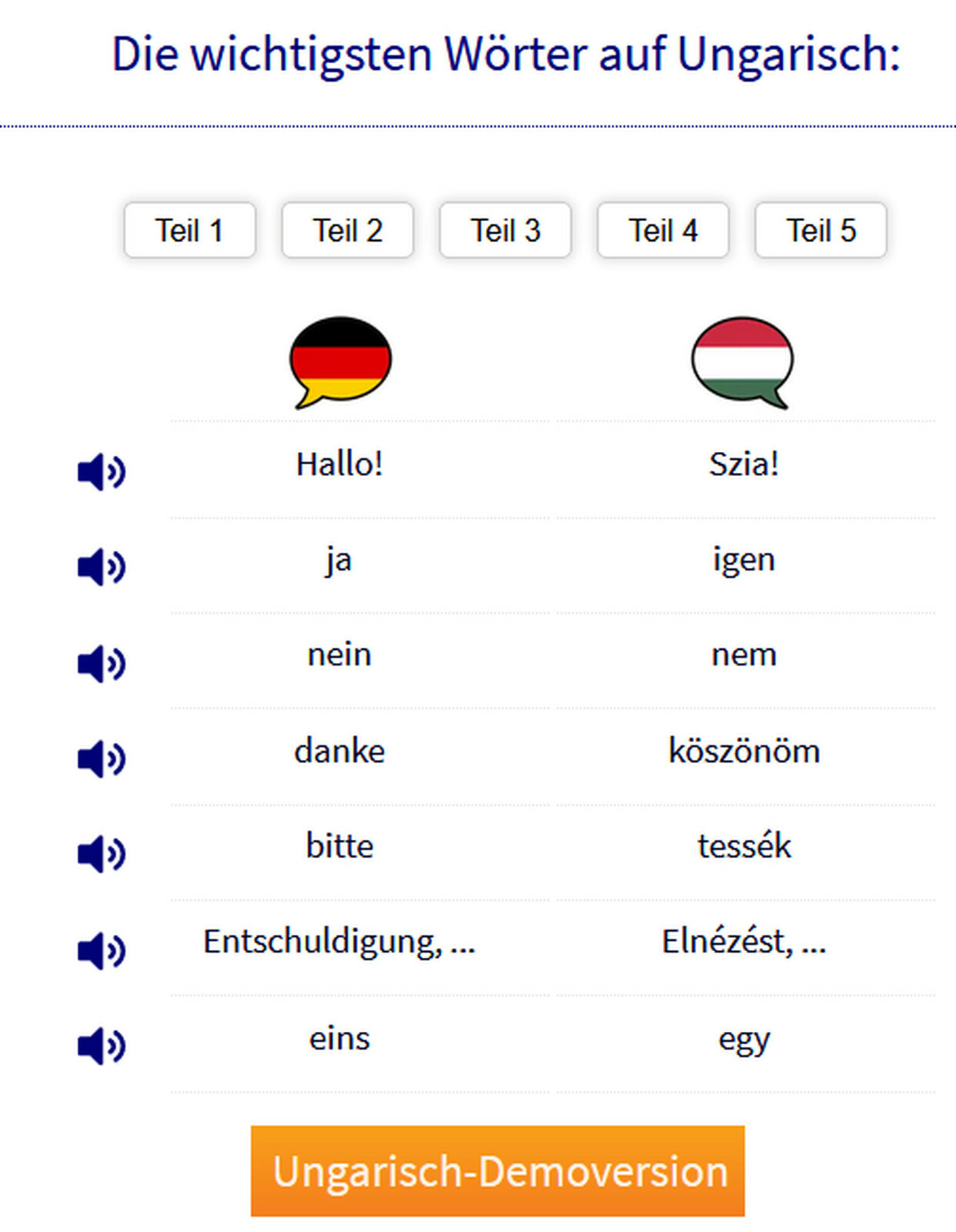
Task: Click the Hungarian word Szia!
Action: click(744, 464)
